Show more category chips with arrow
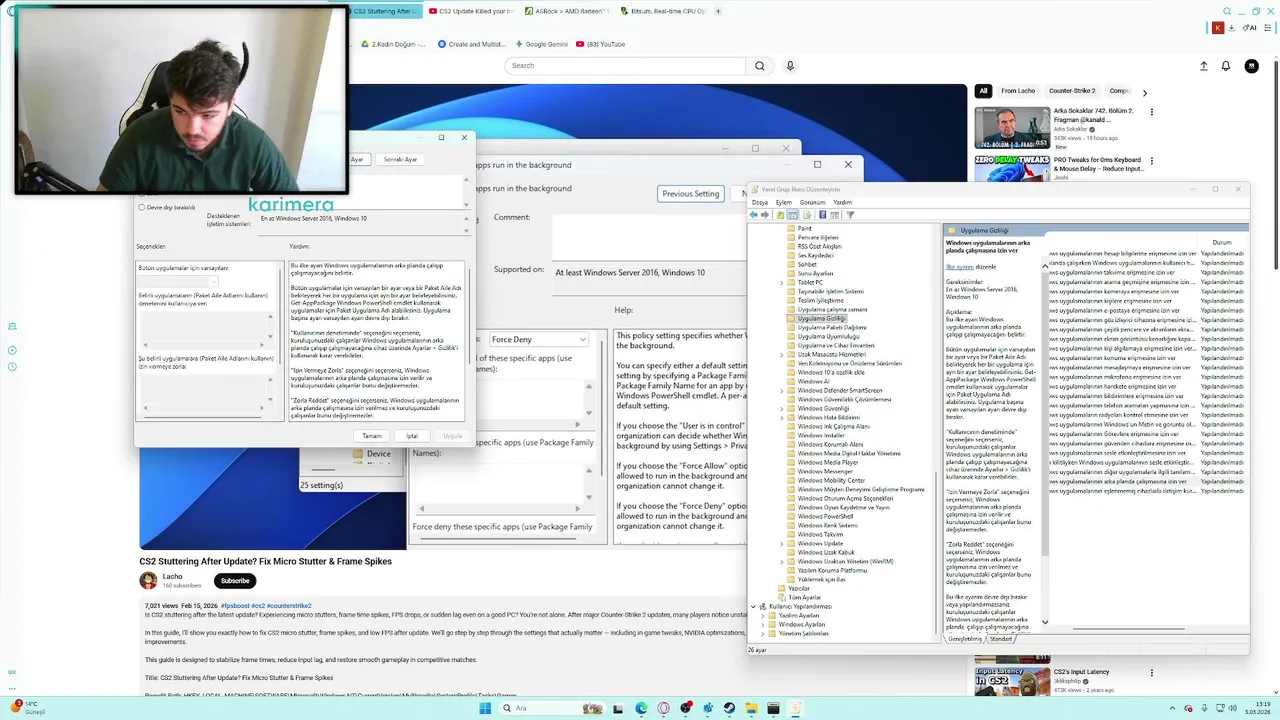Image resolution: width=1280 pixels, height=720 pixels. [x=1145, y=92]
